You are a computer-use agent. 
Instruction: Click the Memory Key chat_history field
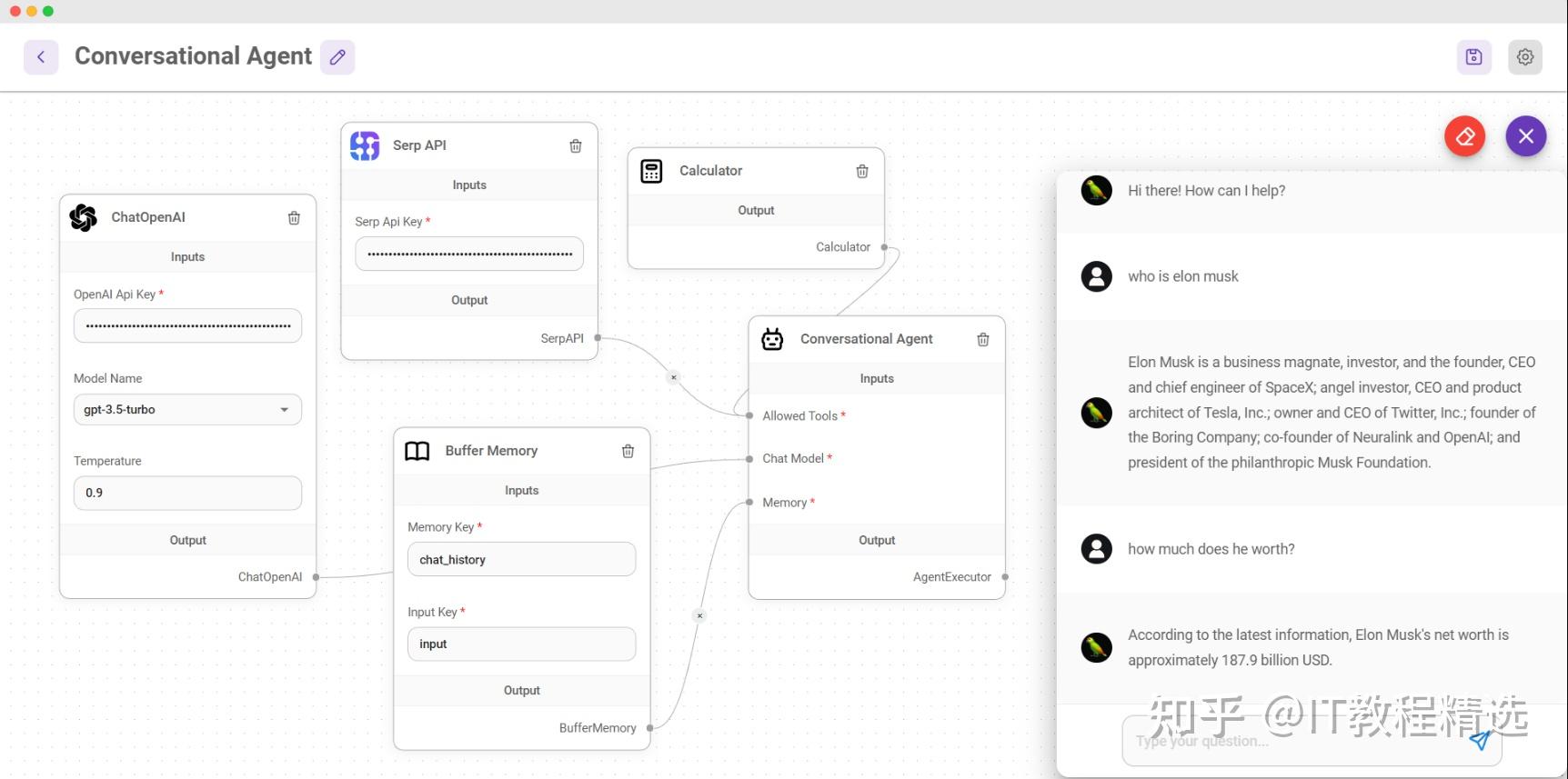click(521, 560)
